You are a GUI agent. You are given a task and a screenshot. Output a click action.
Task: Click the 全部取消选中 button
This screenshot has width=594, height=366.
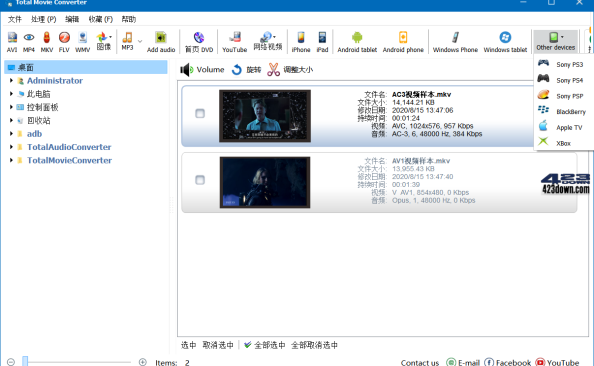(x=314, y=345)
